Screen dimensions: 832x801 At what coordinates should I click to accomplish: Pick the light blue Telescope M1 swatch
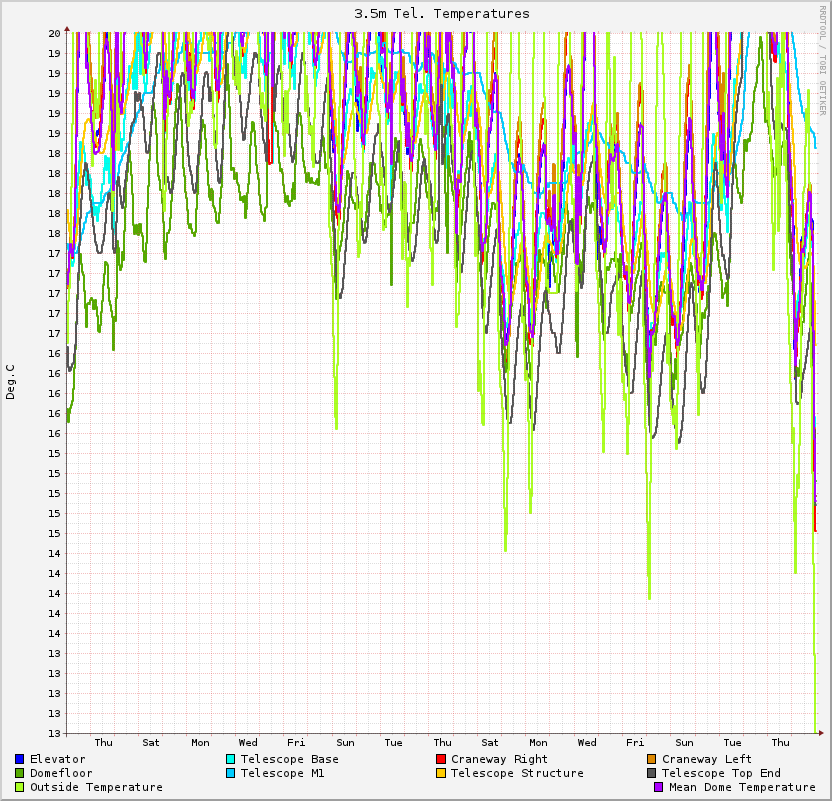(231, 773)
